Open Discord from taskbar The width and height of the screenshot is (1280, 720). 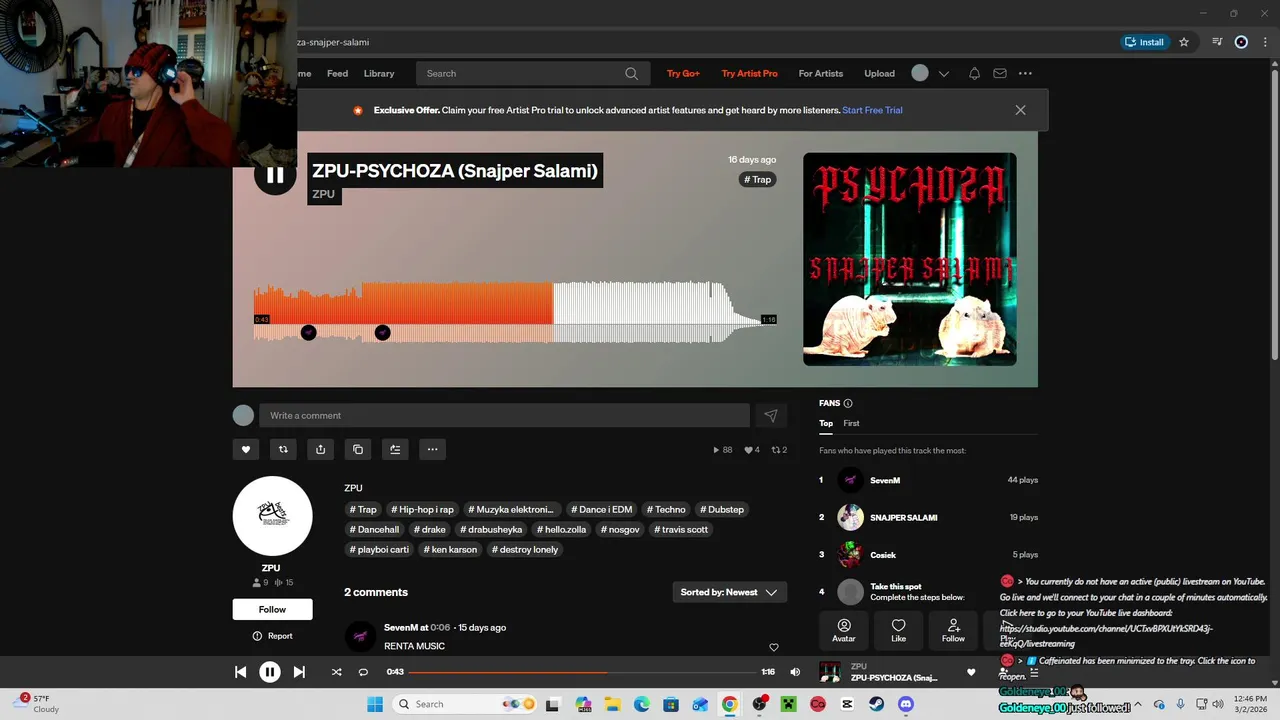click(906, 704)
